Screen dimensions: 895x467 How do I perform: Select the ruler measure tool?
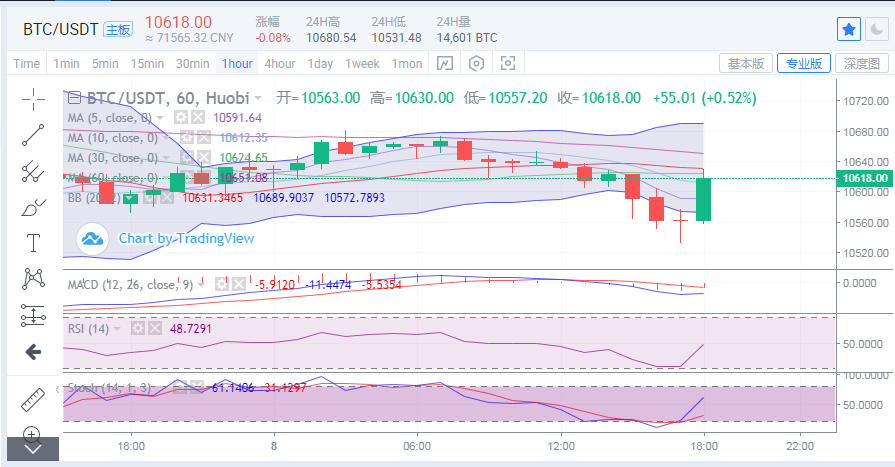pyautogui.click(x=34, y=398)
